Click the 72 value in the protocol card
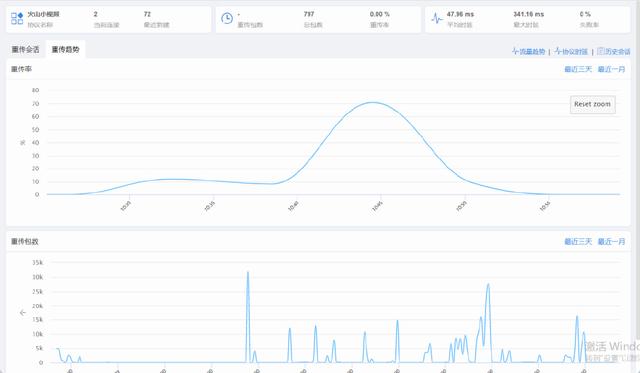Screen dimensions: 640x373 [147, 14]
